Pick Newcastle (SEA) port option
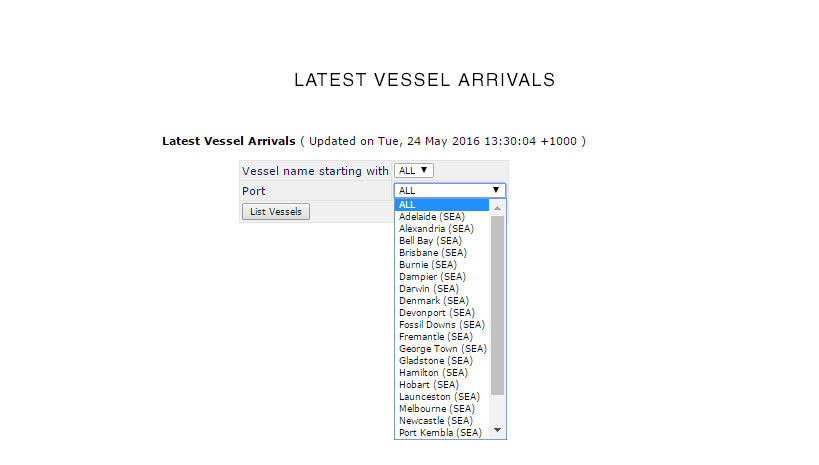Viewport: 819px width, 465px height. point(436,420)
